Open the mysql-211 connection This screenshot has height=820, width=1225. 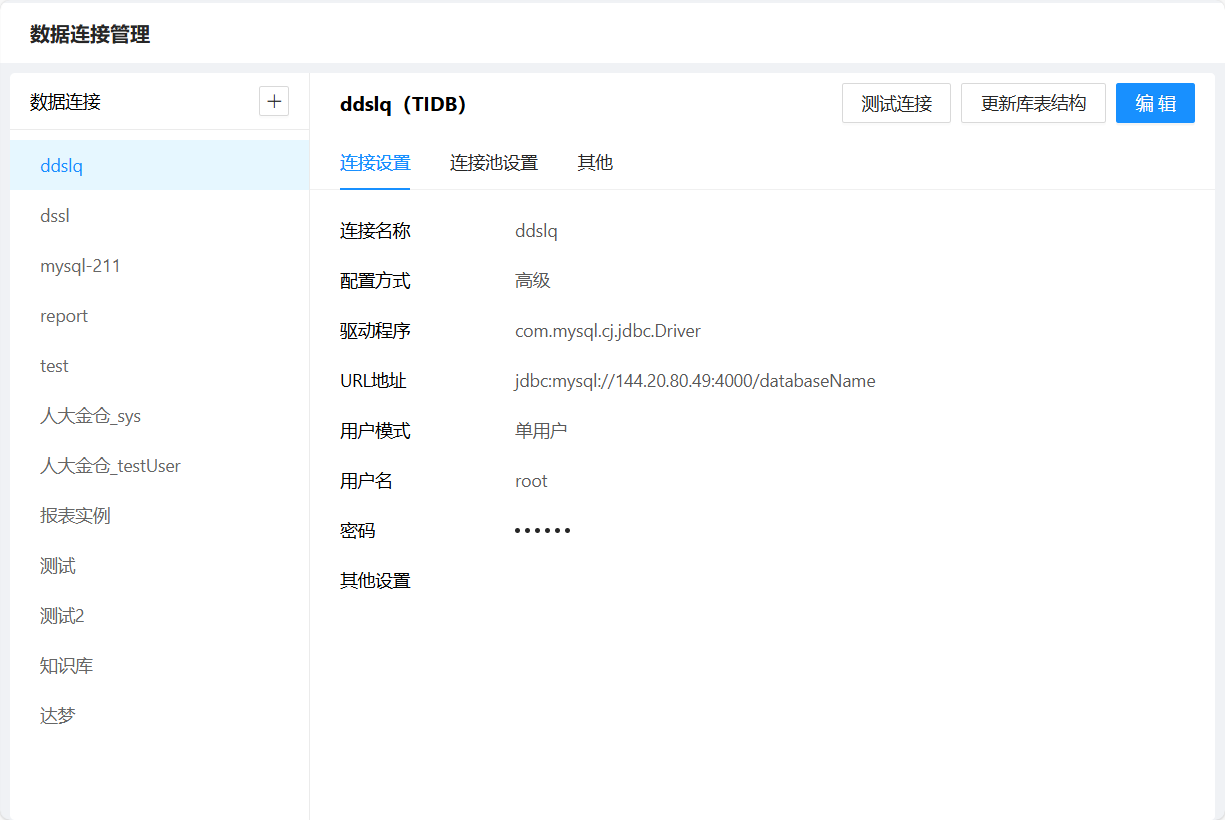(80, 266)
